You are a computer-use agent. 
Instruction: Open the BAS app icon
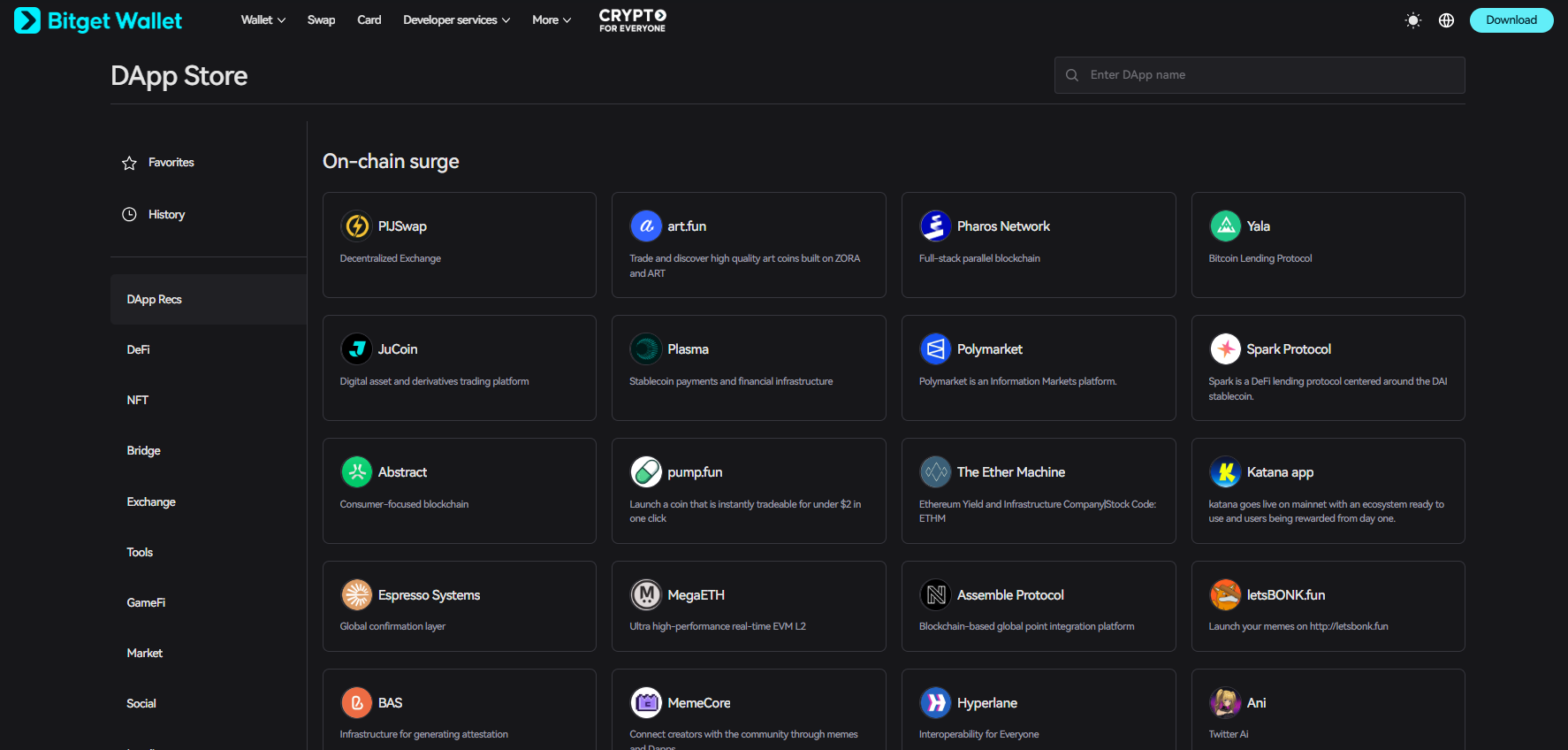pos(356,703)
